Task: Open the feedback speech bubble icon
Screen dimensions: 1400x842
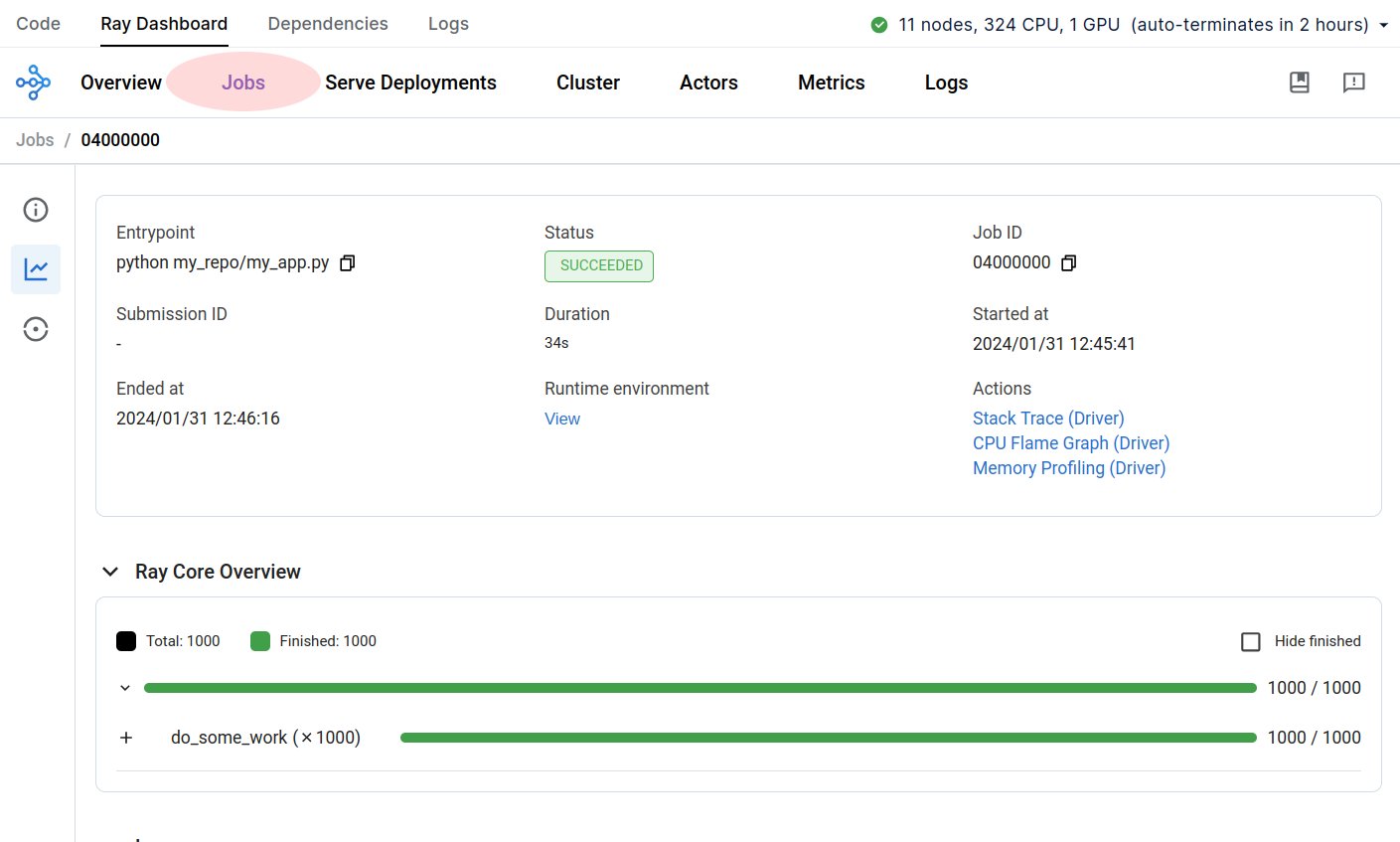Action: [1353, 83]
